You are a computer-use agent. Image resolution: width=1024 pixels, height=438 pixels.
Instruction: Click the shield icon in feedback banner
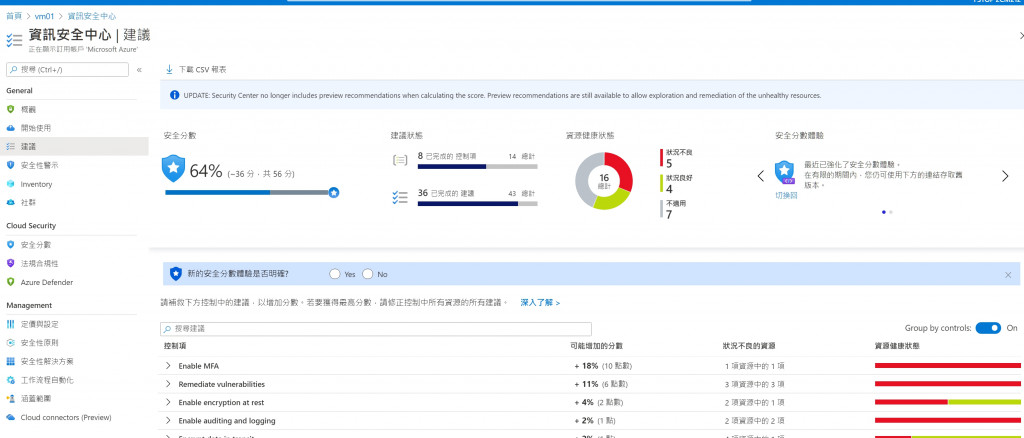(175, 274)
